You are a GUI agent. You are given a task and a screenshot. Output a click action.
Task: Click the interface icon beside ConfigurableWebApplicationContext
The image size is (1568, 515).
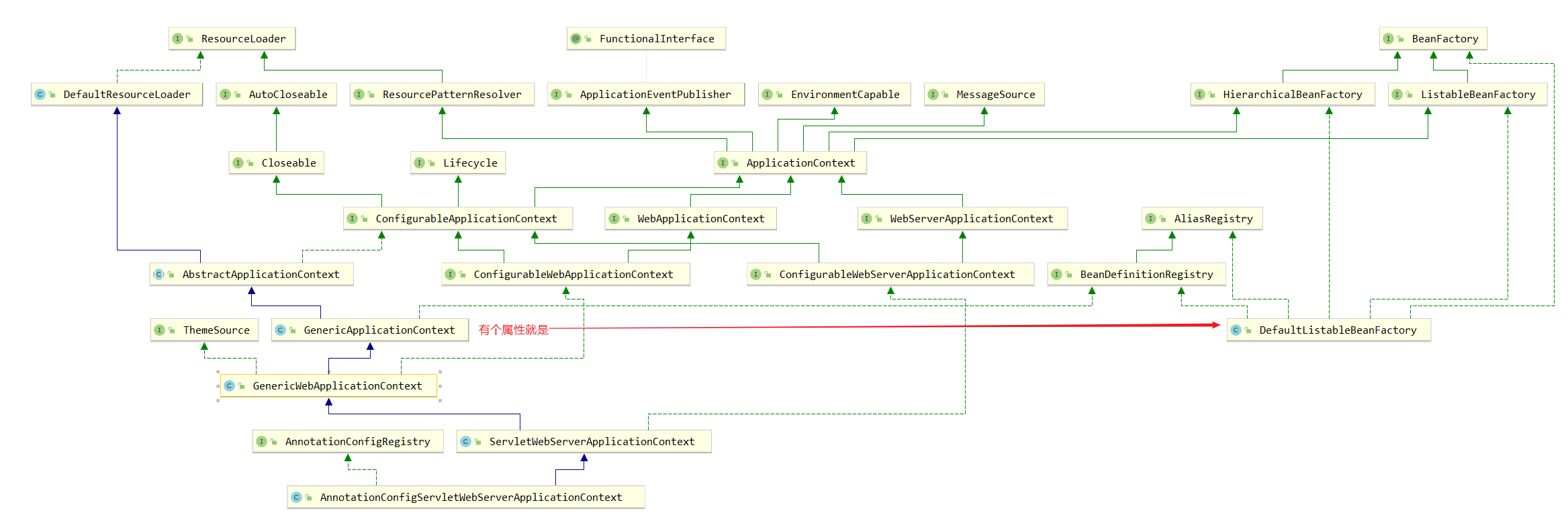pyautogui.click(x=450, y=275)
